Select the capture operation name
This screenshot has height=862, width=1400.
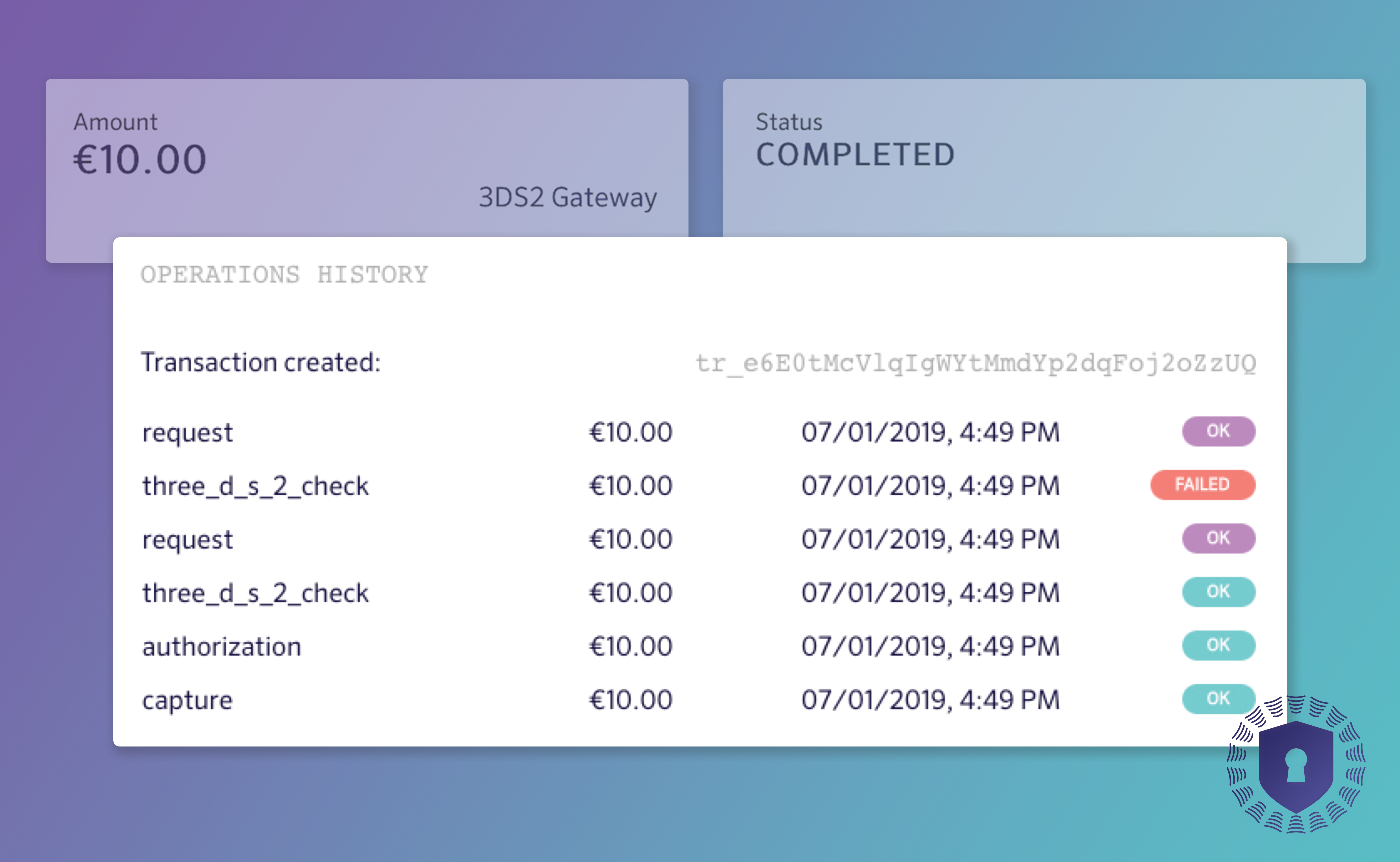187,700
